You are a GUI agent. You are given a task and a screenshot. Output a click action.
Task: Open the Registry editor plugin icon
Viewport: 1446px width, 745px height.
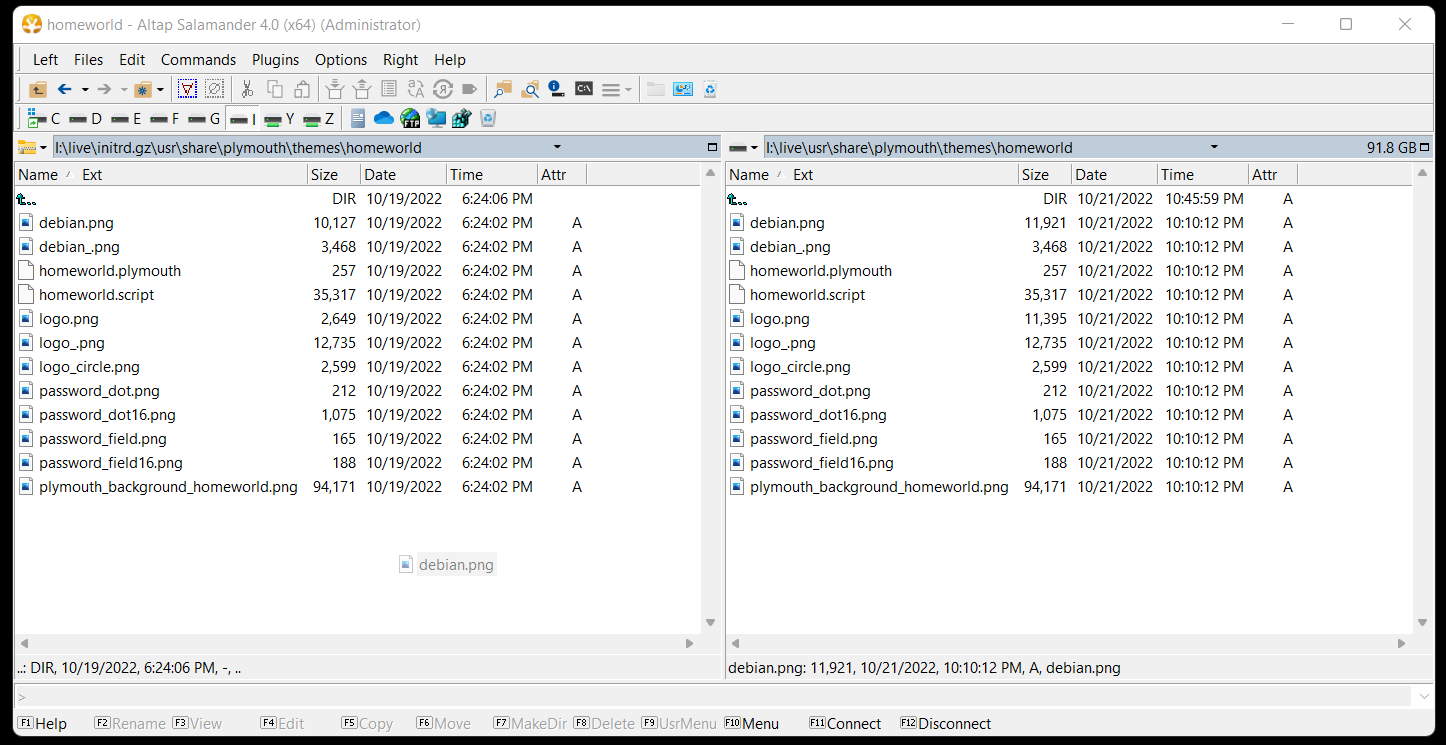[462, 119]
